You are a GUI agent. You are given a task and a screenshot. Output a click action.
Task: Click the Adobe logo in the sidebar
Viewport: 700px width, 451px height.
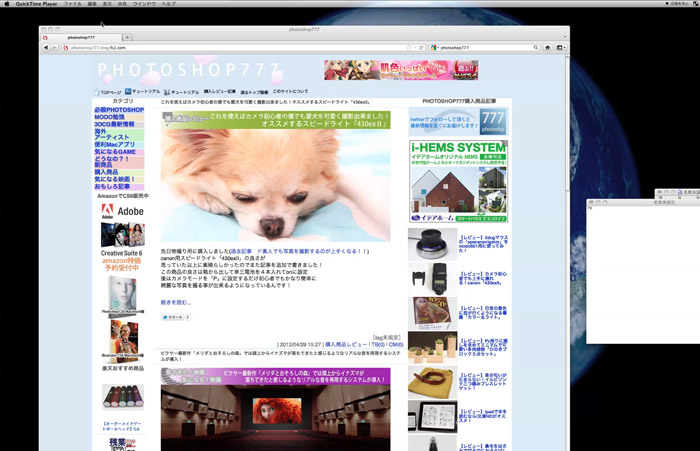[123, 211]
